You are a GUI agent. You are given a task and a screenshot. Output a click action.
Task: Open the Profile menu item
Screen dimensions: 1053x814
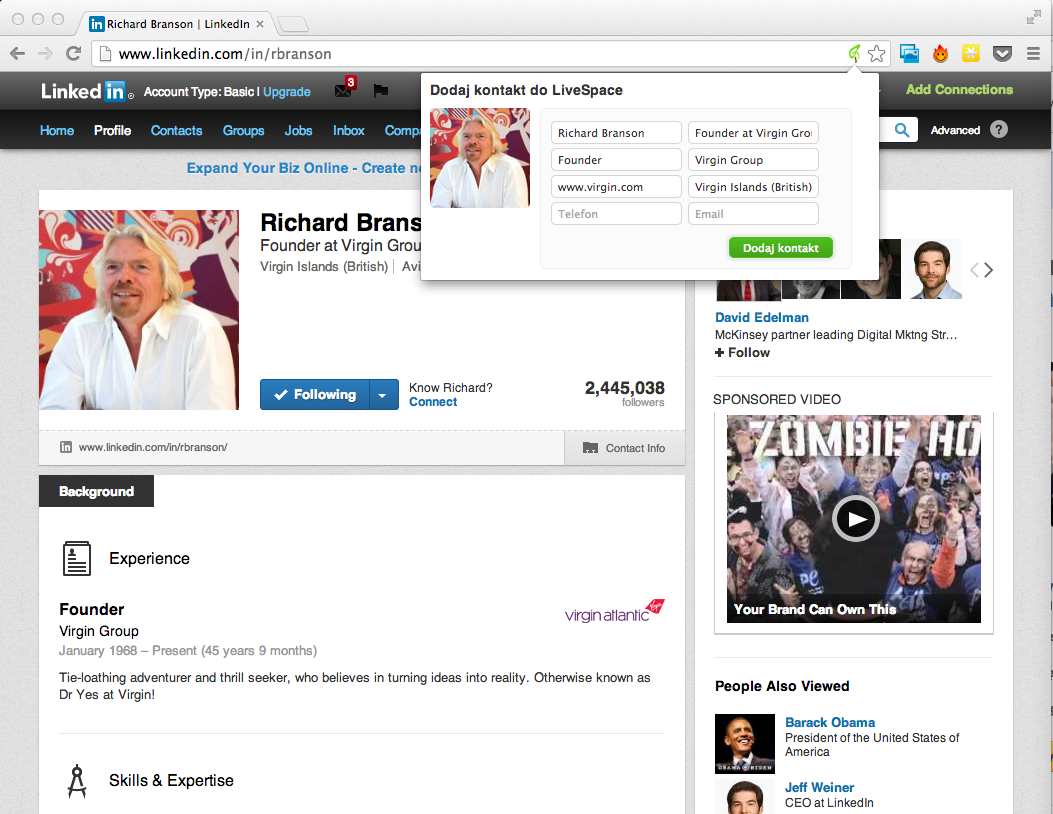(x=112, y=130)
